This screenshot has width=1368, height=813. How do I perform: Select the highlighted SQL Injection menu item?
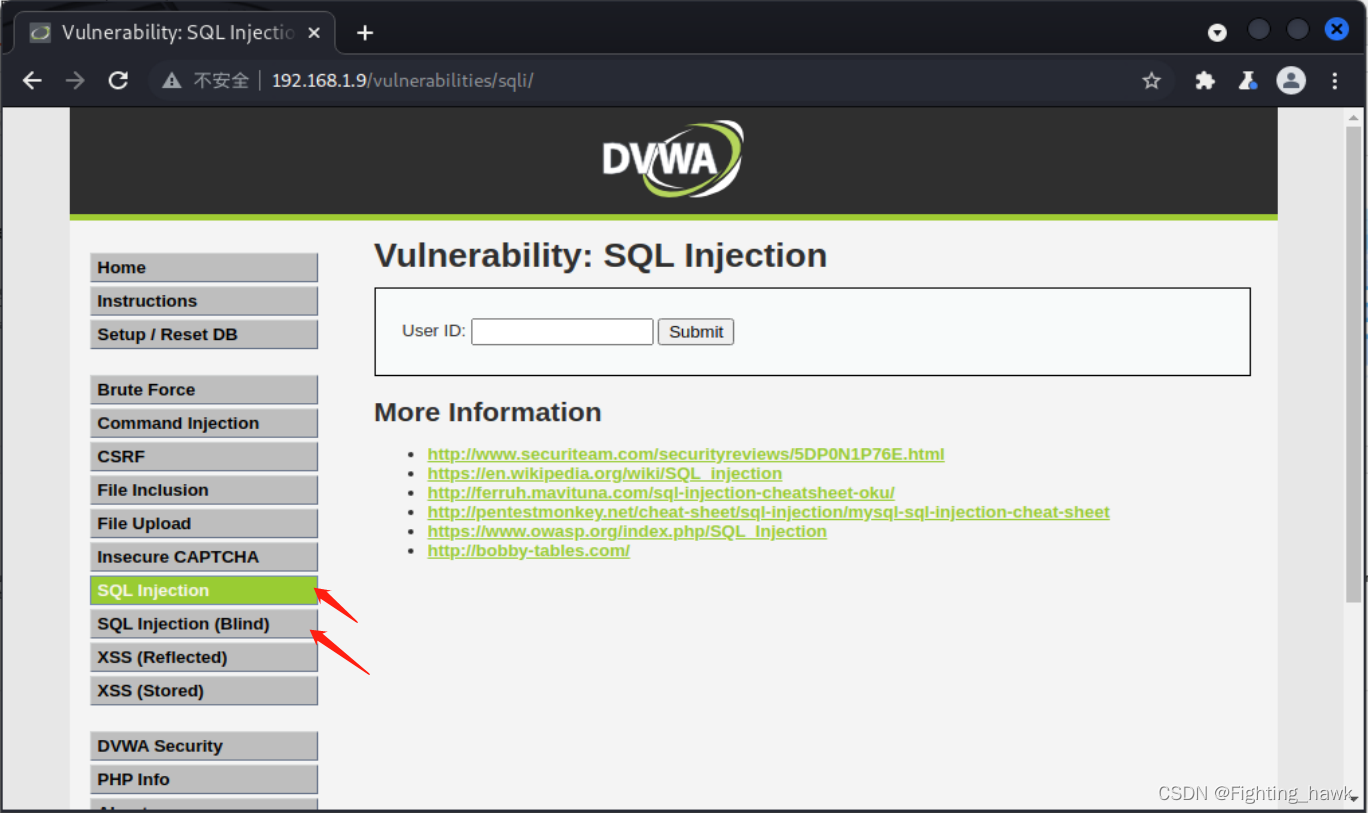pyautogui.click(x=204, y=591)
